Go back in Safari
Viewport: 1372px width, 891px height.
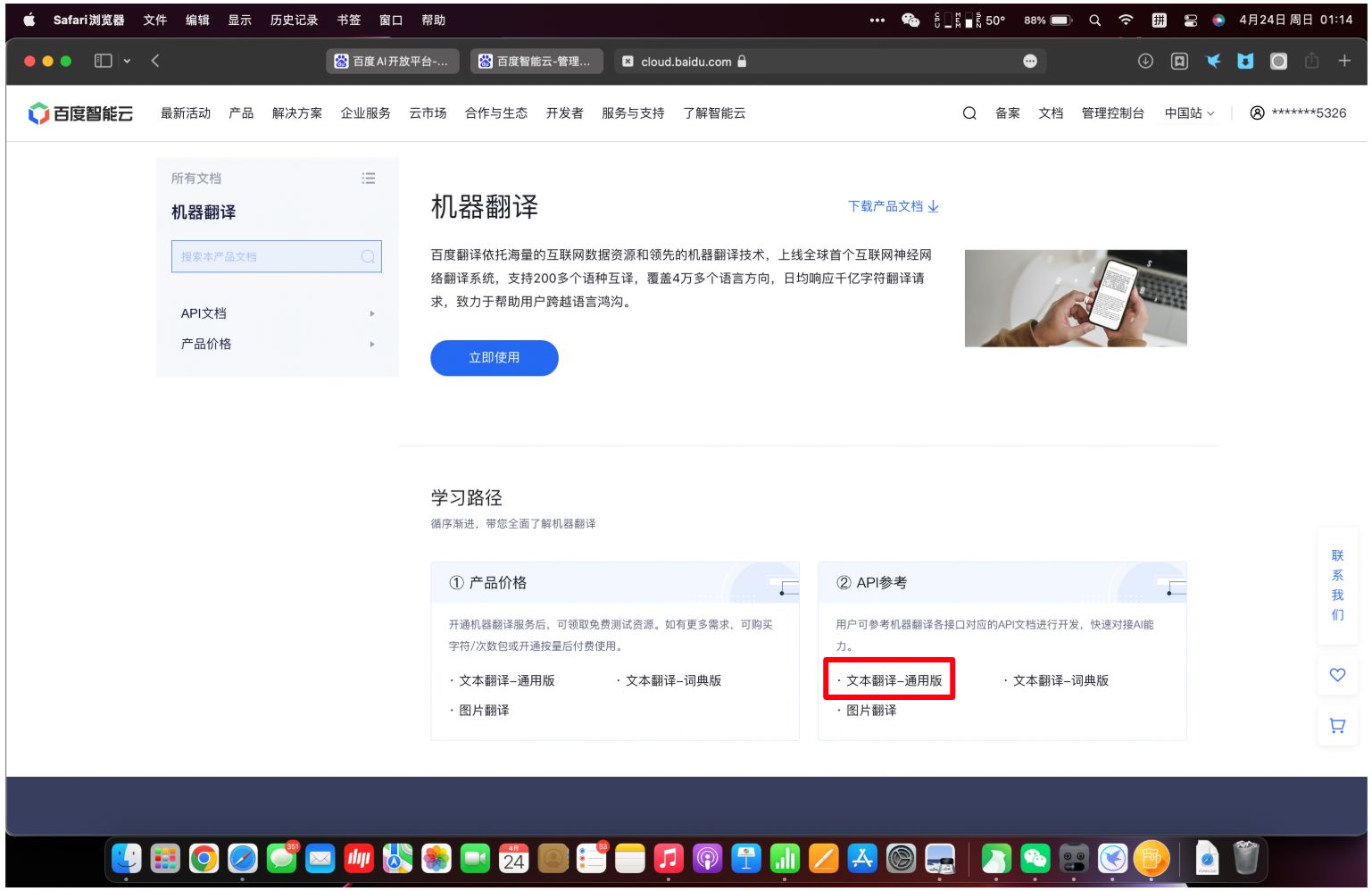coord(155,61)
